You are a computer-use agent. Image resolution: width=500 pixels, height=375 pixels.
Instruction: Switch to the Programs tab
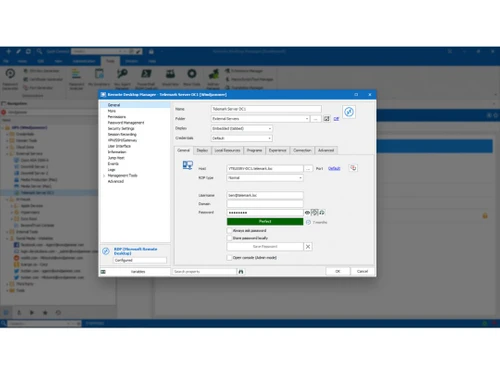(x=254, y=150)
